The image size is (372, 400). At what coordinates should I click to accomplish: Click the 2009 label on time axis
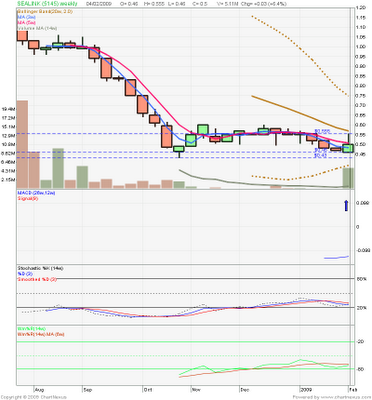click(x=306, y=389)
